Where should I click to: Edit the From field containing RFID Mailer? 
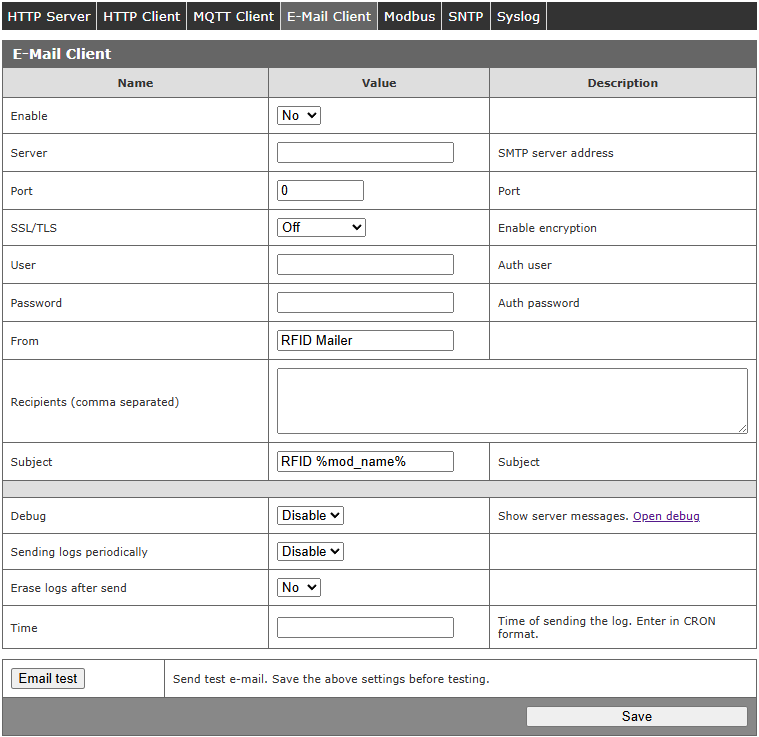(x=365, y=340)
